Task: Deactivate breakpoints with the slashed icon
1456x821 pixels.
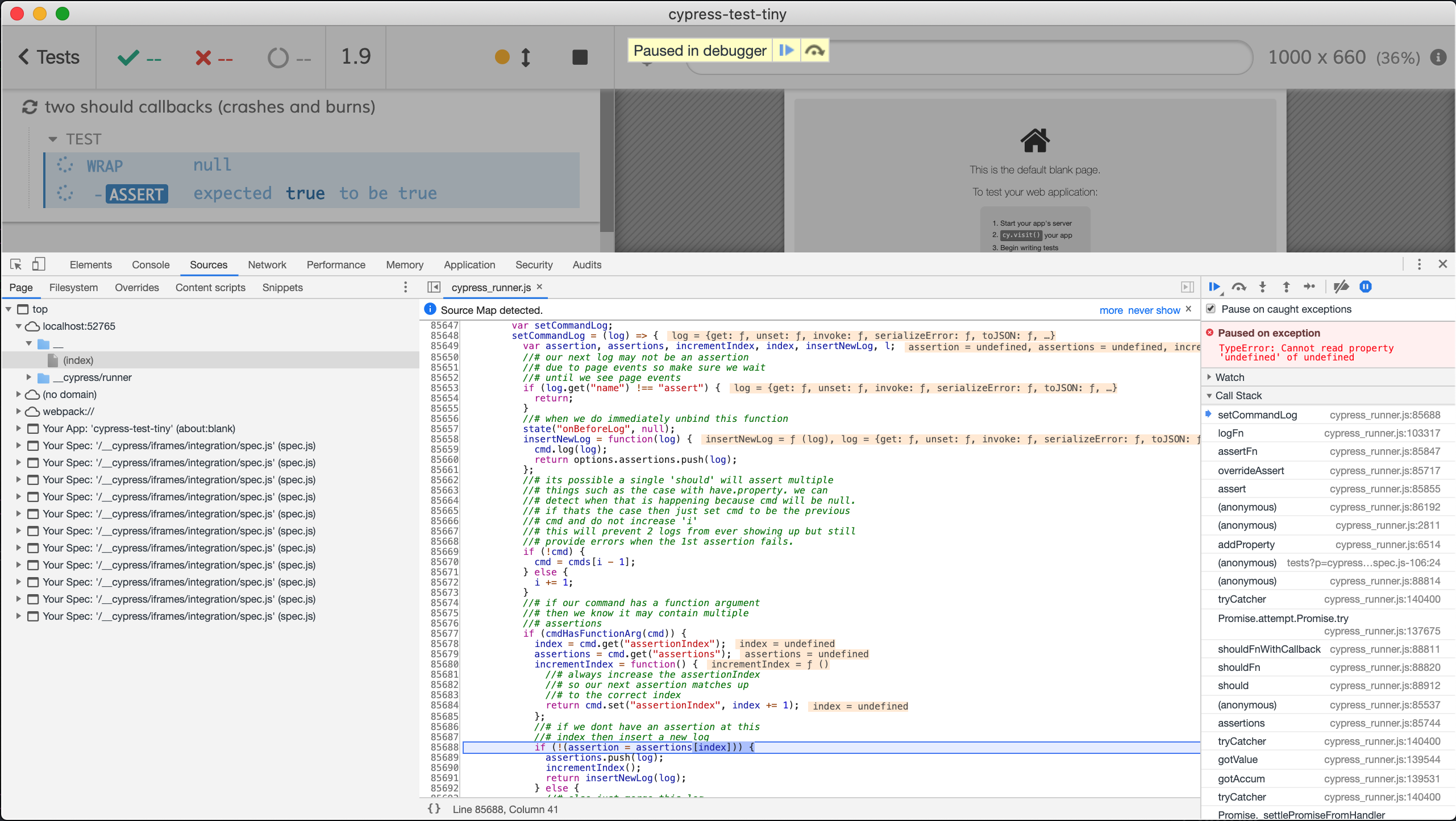Action: click(x=1341, y=287)
